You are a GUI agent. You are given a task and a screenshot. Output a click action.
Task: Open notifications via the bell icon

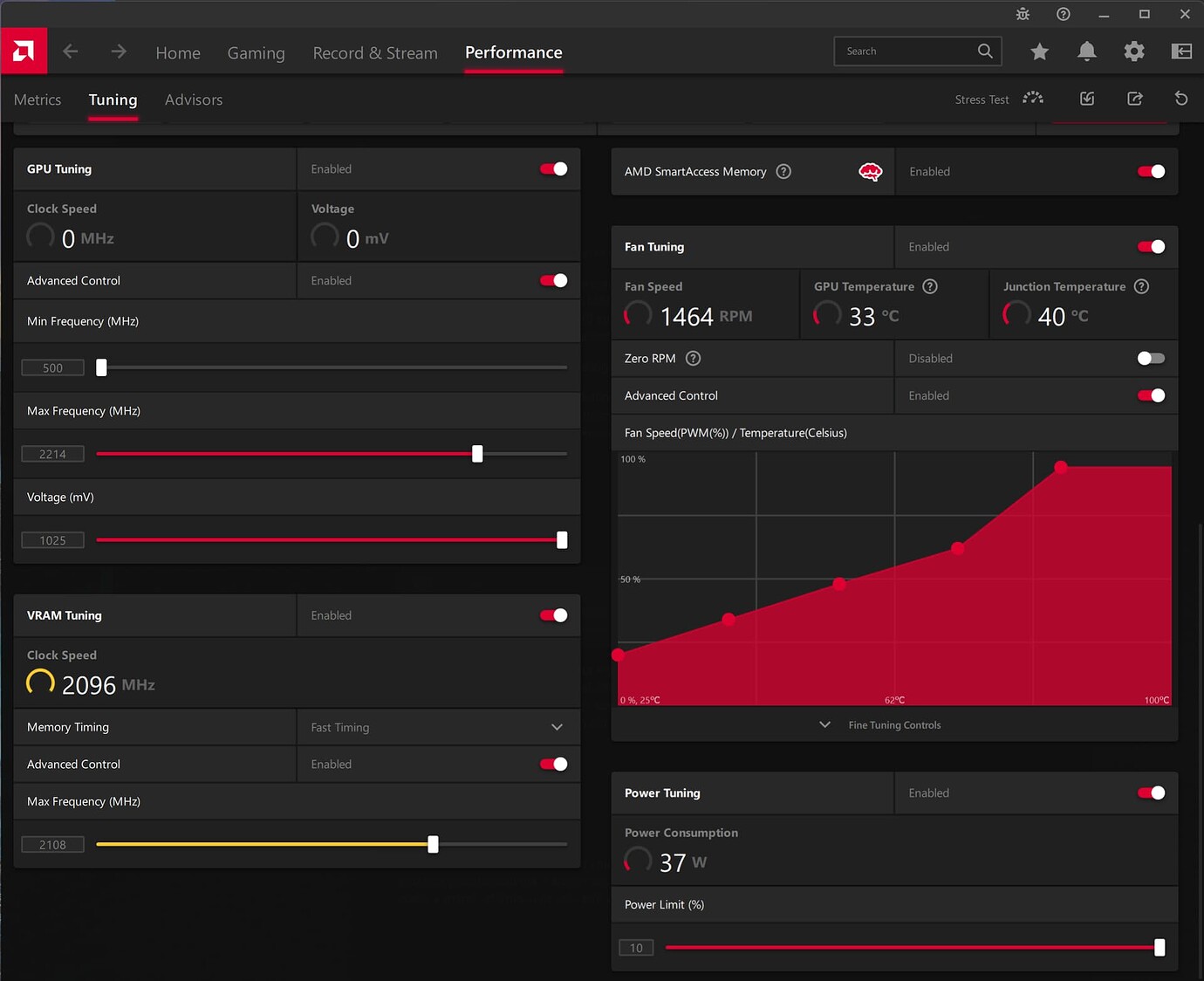1086,51
